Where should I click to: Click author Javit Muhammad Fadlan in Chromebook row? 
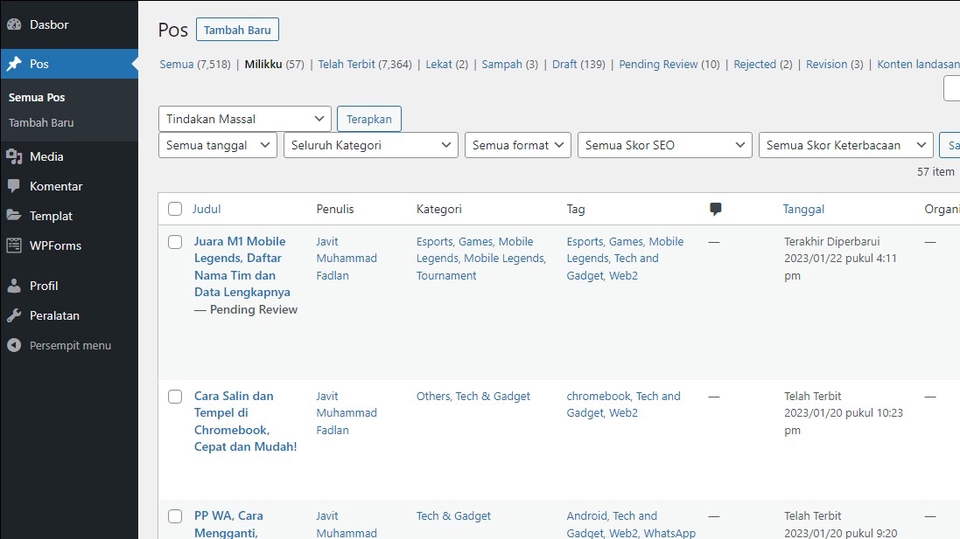(346, 413)
